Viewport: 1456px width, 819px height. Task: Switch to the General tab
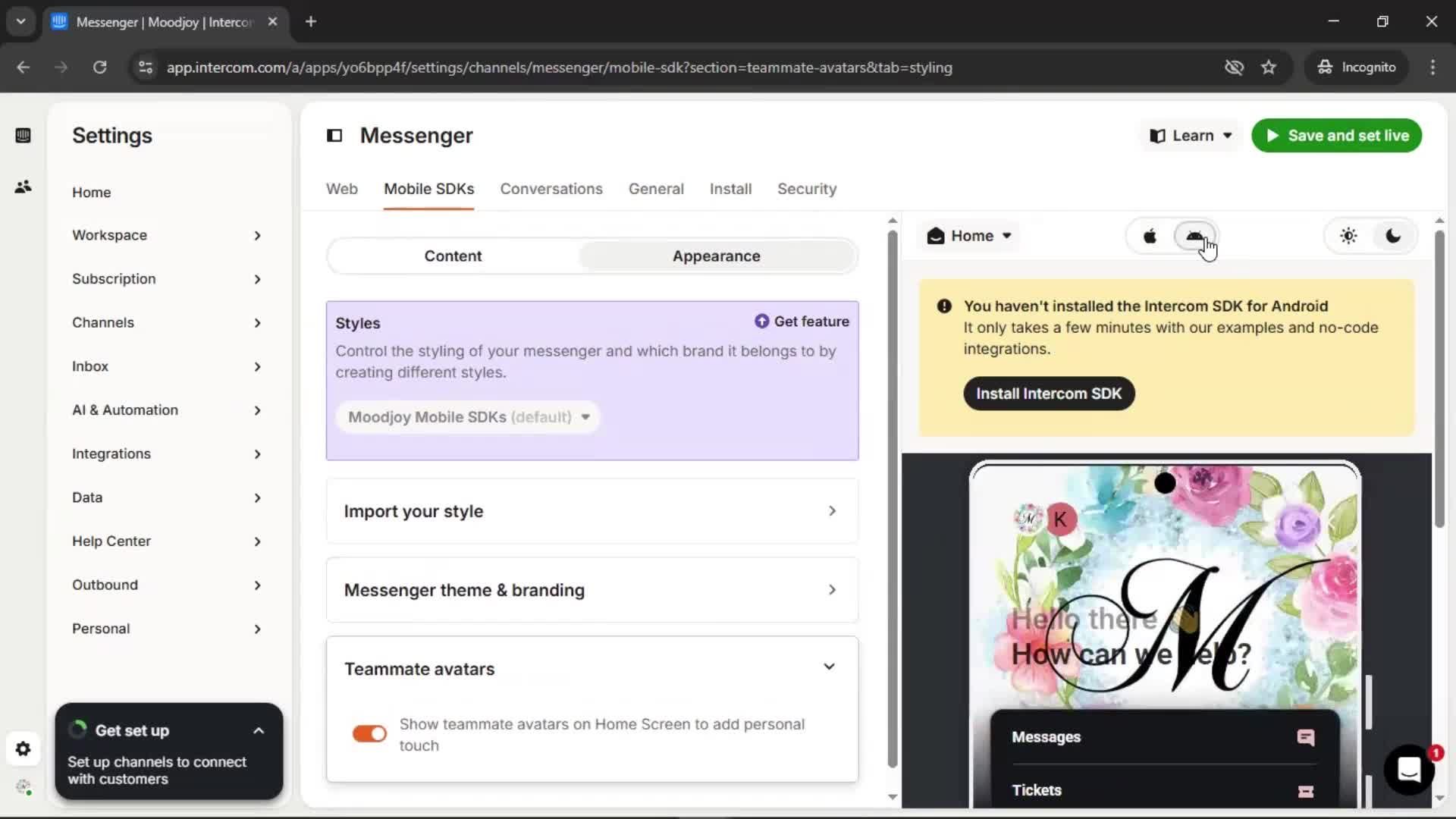[656, 189]
